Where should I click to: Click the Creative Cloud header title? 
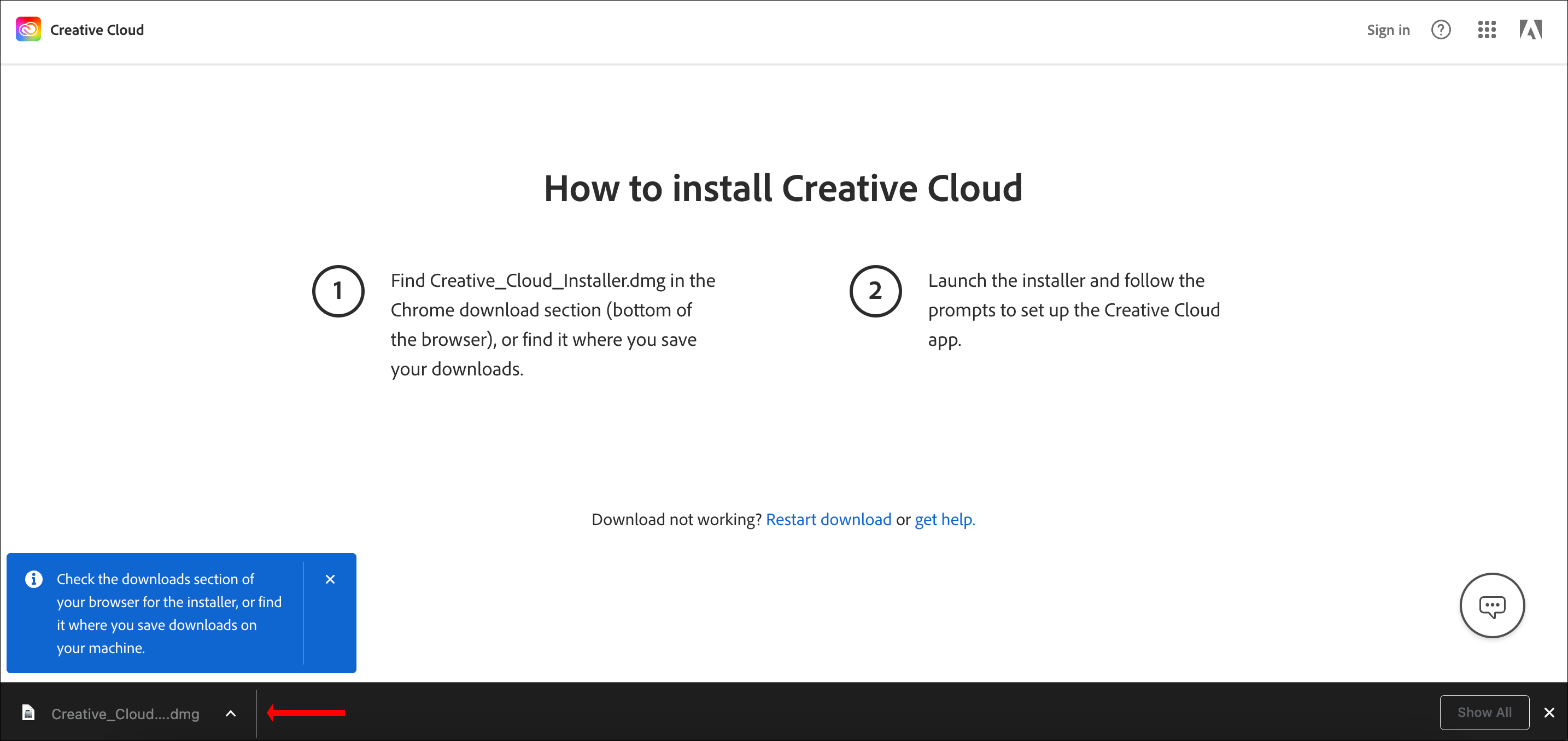tap(96, 29)
